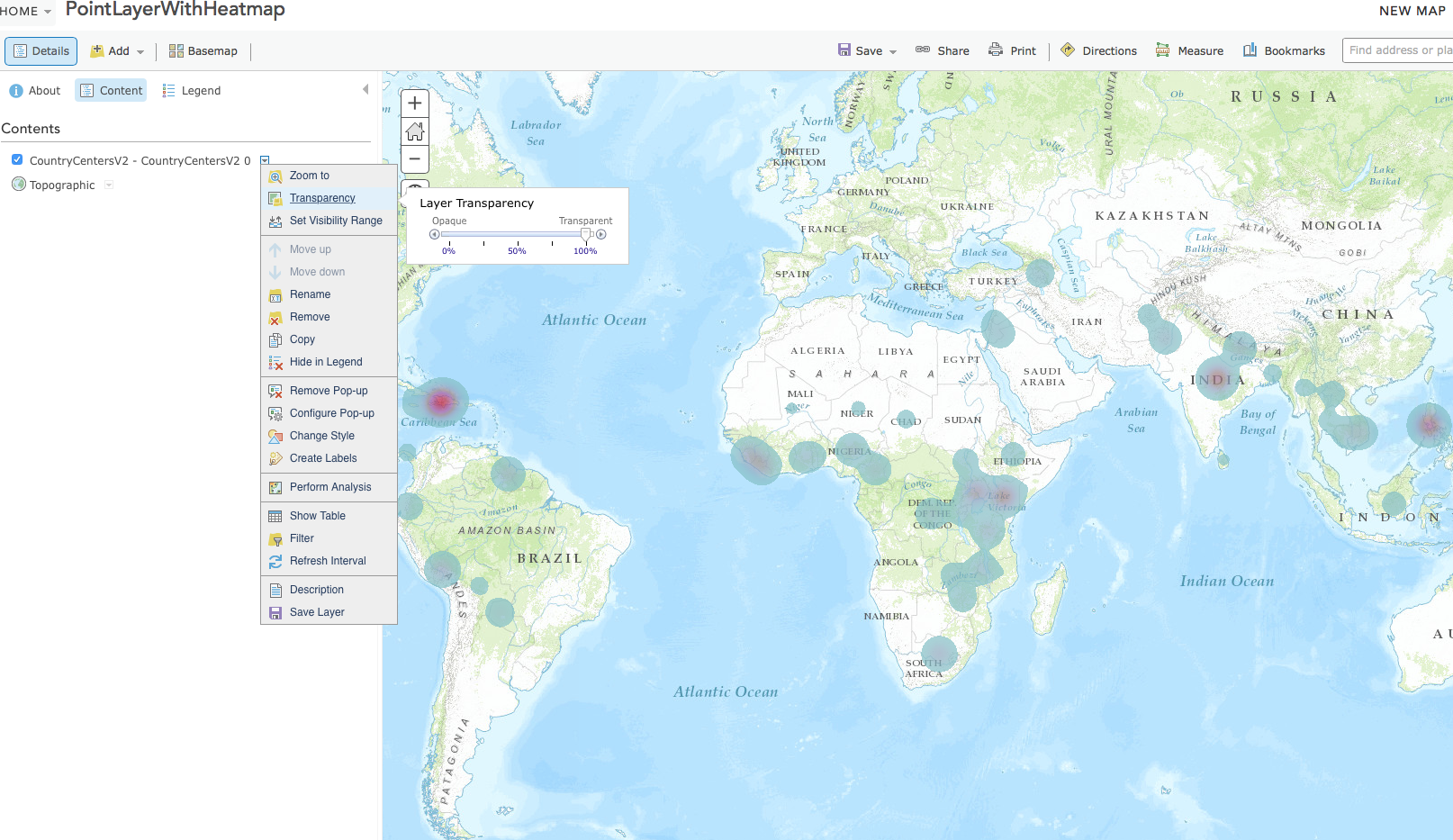Click the Refresh Interval icon
The height and width of the screenshot is (840, 1453).
(275, 561)
